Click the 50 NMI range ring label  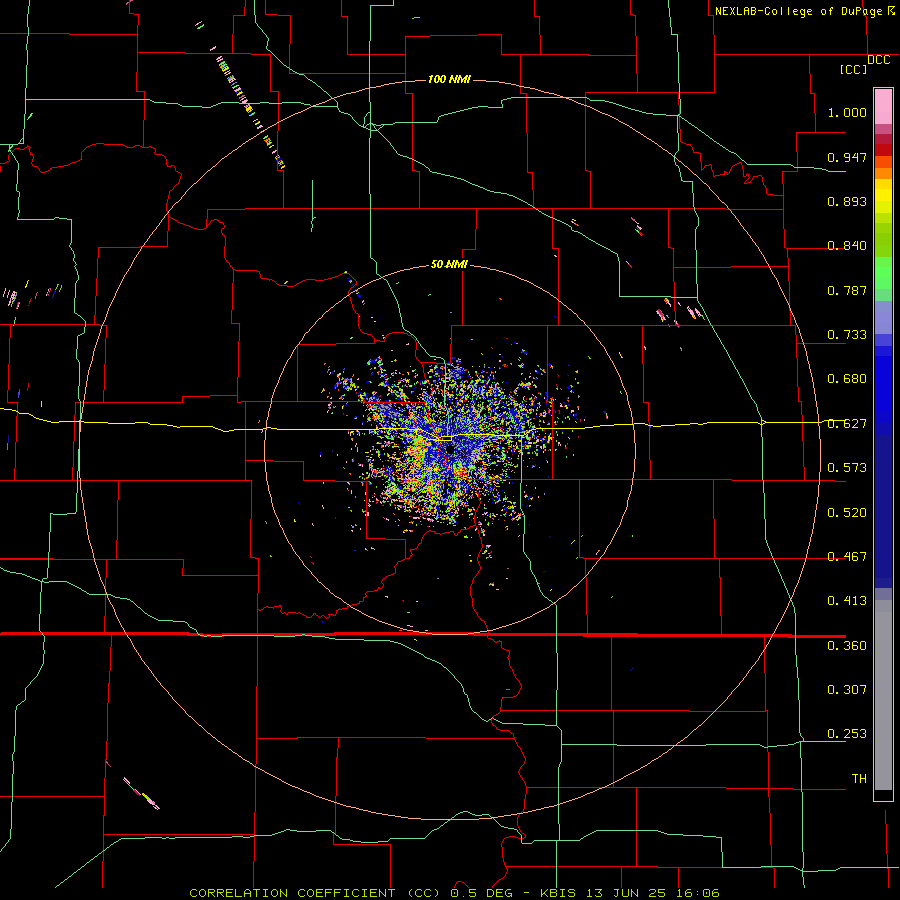pos(449,264)
